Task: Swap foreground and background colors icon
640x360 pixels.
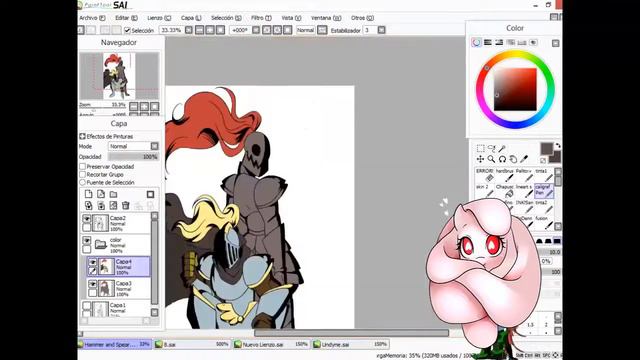Action: pos(558,146)
